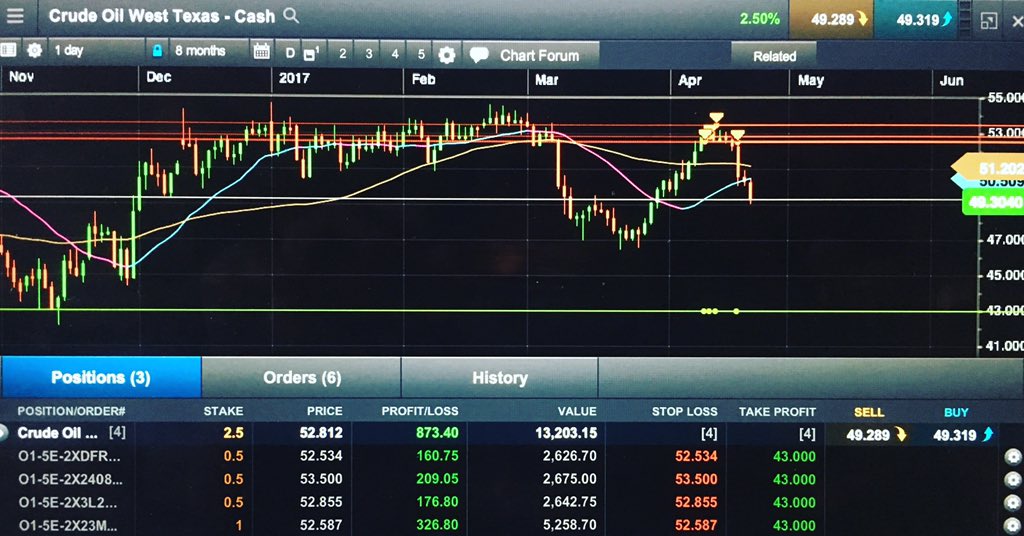This screenshot has height=536, width=1024.
Task: Switch to Positions (3) tab
Action: click(101, 377)
